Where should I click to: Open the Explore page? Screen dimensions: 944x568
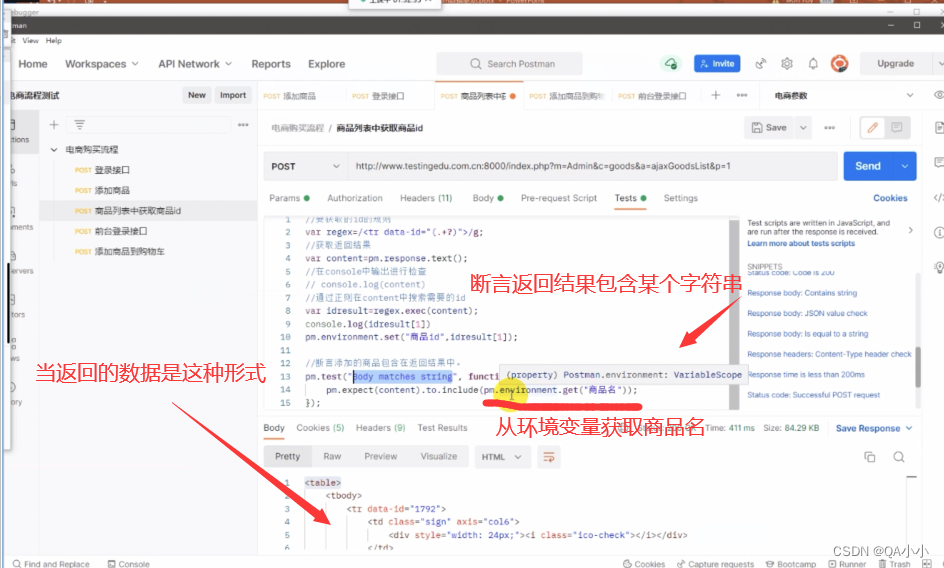point(326,64)
